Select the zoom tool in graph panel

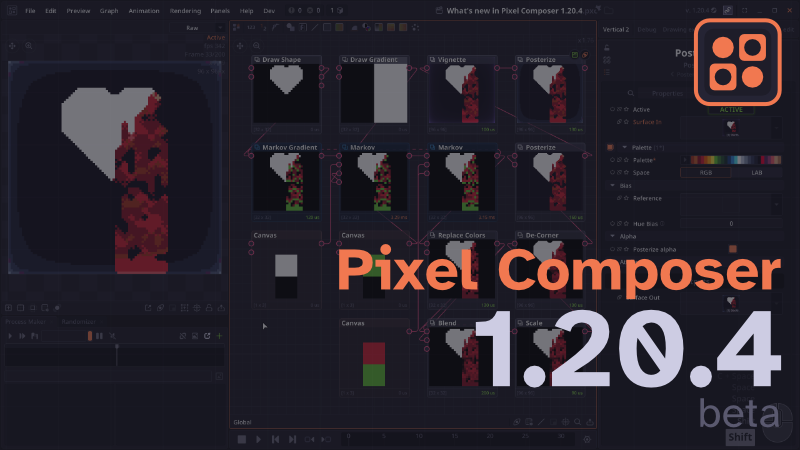tap(256, 46)
